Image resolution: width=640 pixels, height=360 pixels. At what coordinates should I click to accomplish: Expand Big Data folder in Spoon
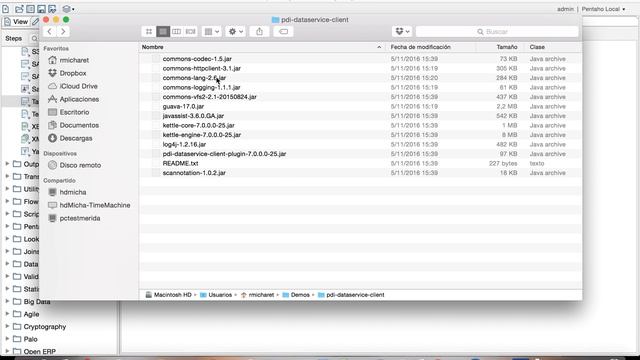click(7, 302)
